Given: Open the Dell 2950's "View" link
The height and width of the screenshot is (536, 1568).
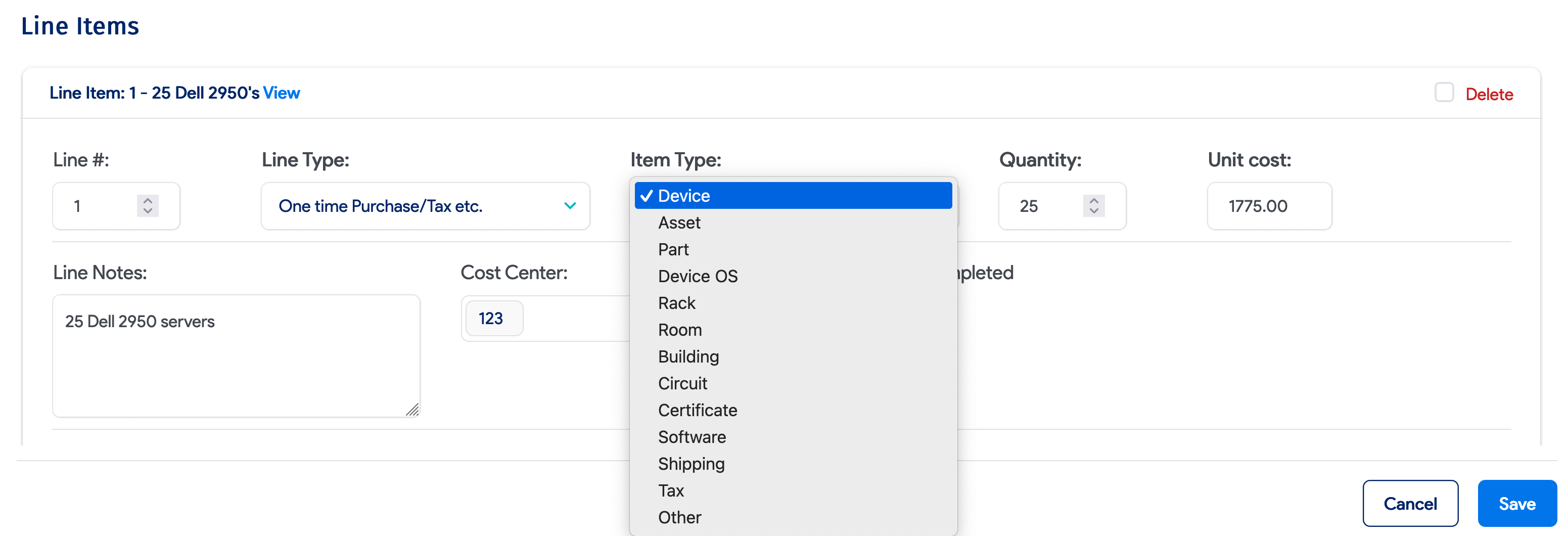Looking at the screenshot, I should [x=281, y=93].
